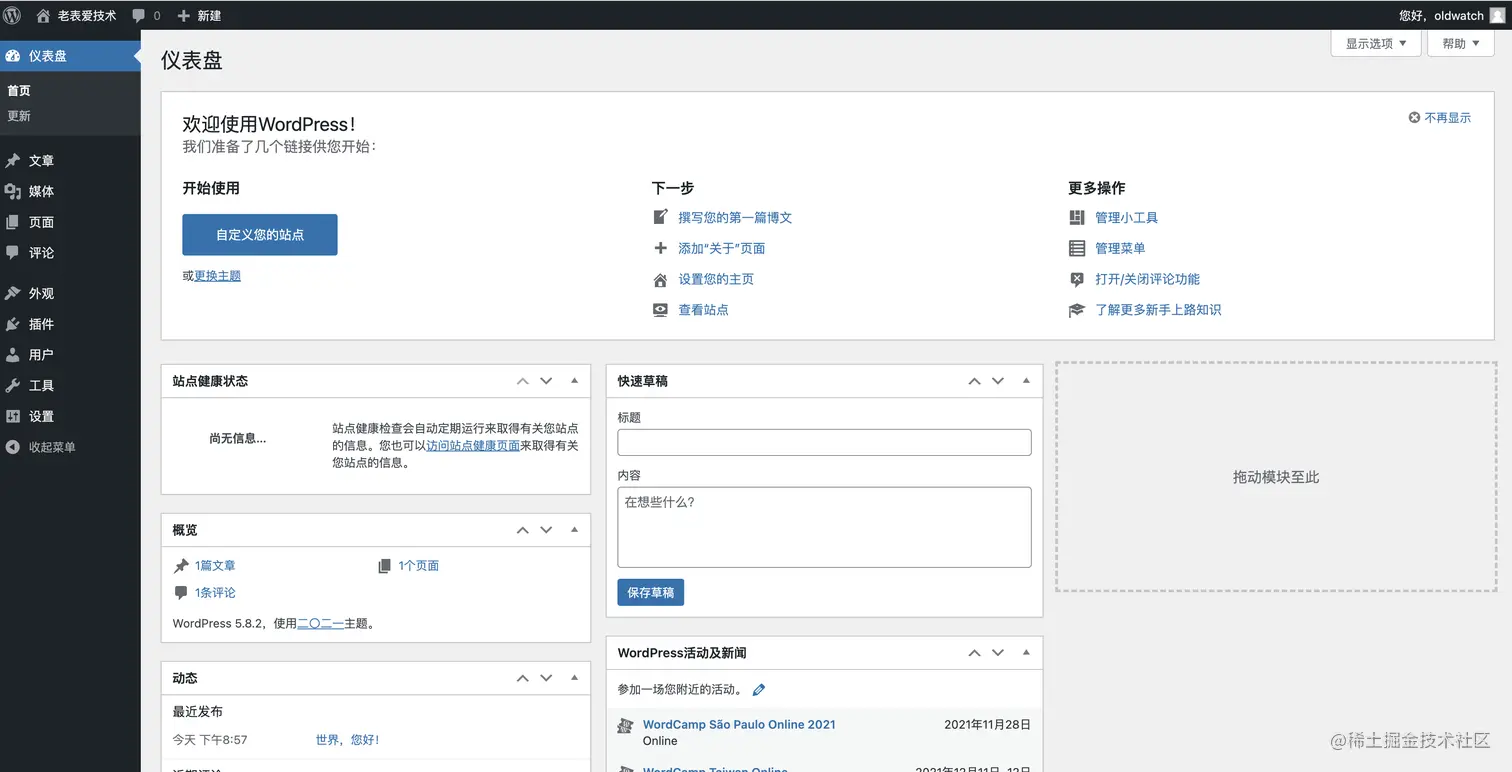This screenshot has height=772, width=1512.
Task: Click the view icon beside 查看站点
Action: tap(660, 310)
